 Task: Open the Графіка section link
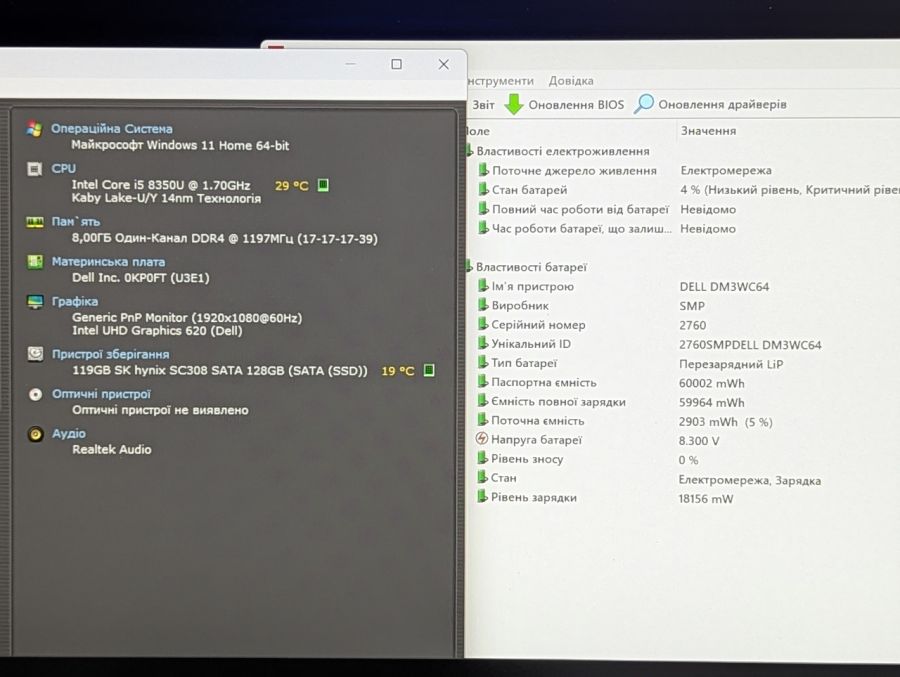click(x=75, y=301)
